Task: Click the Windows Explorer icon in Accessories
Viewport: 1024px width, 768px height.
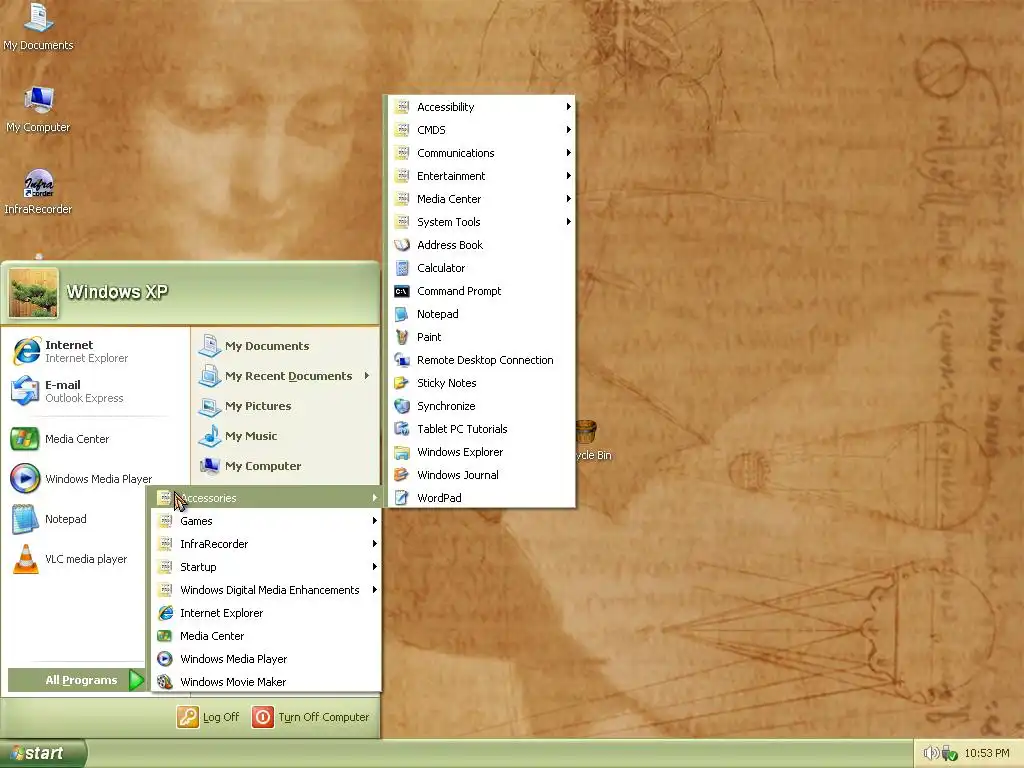Action: tap(402, 452)
